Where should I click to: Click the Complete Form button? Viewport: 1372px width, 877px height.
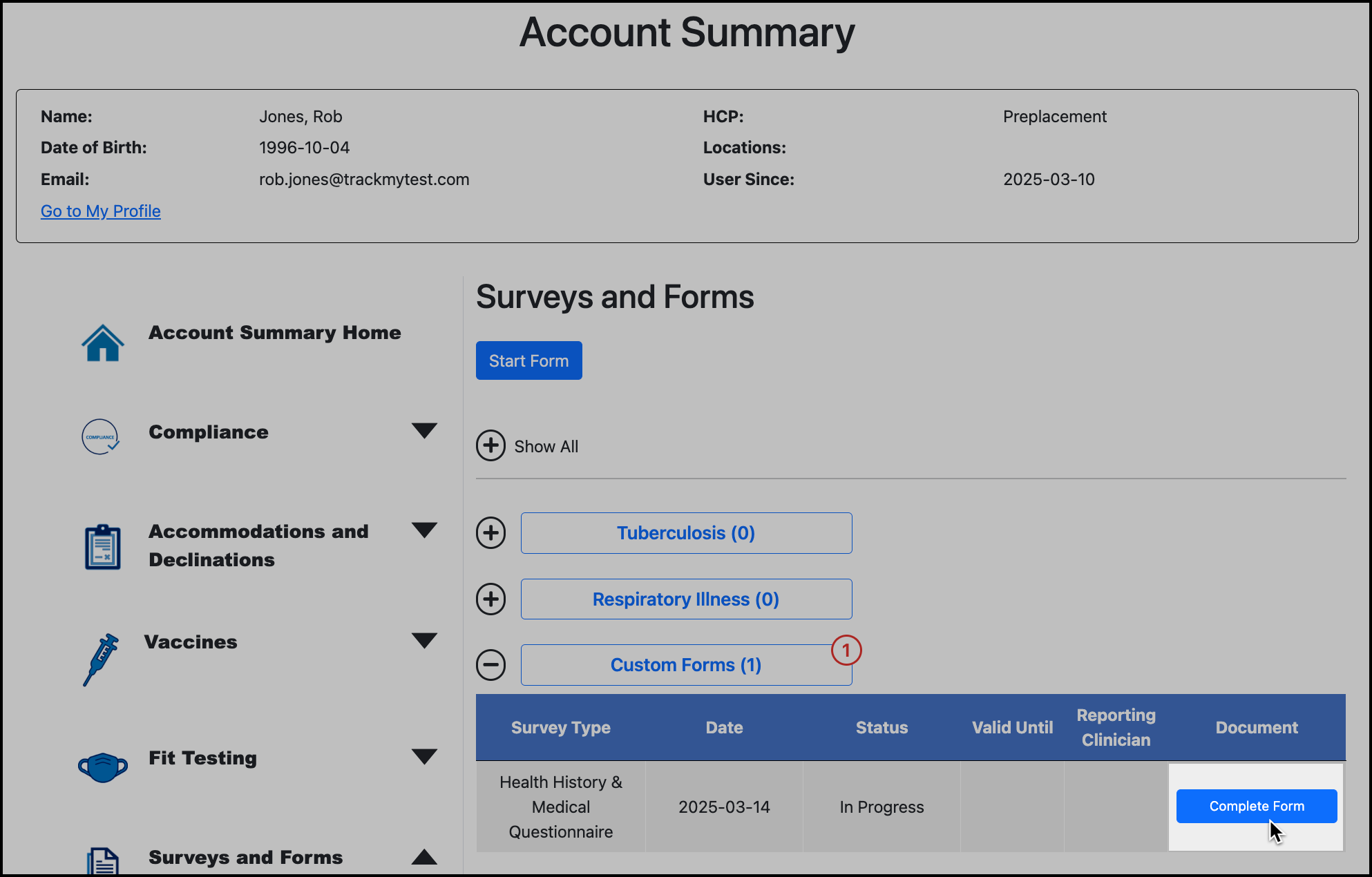[x=1256, y=806]
